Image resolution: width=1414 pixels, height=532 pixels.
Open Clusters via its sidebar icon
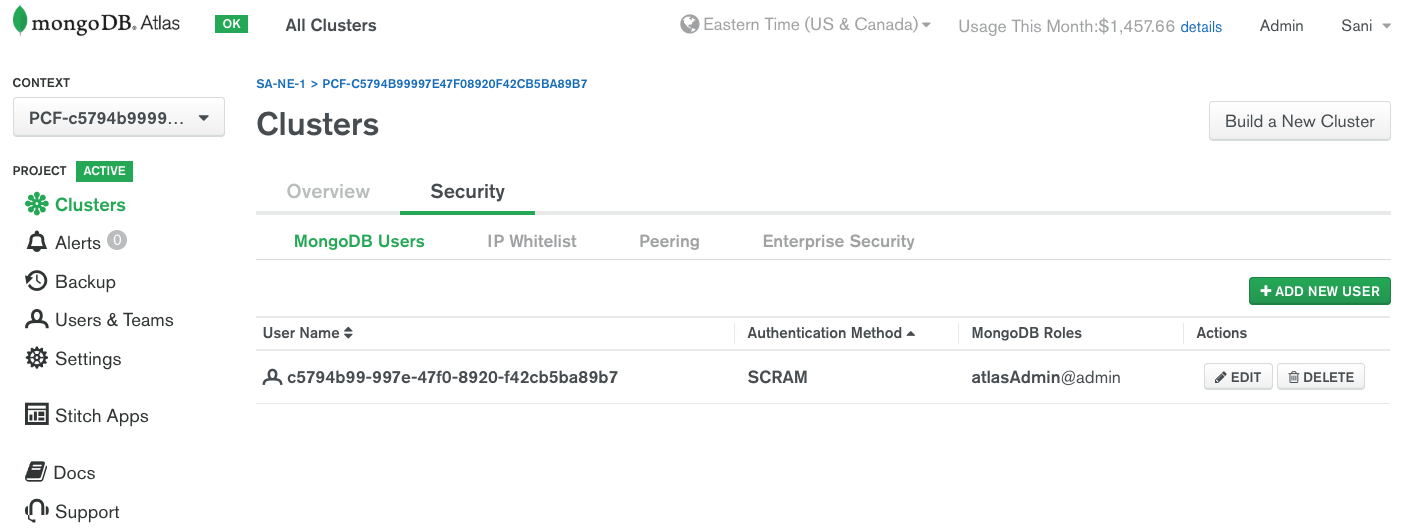37,205
